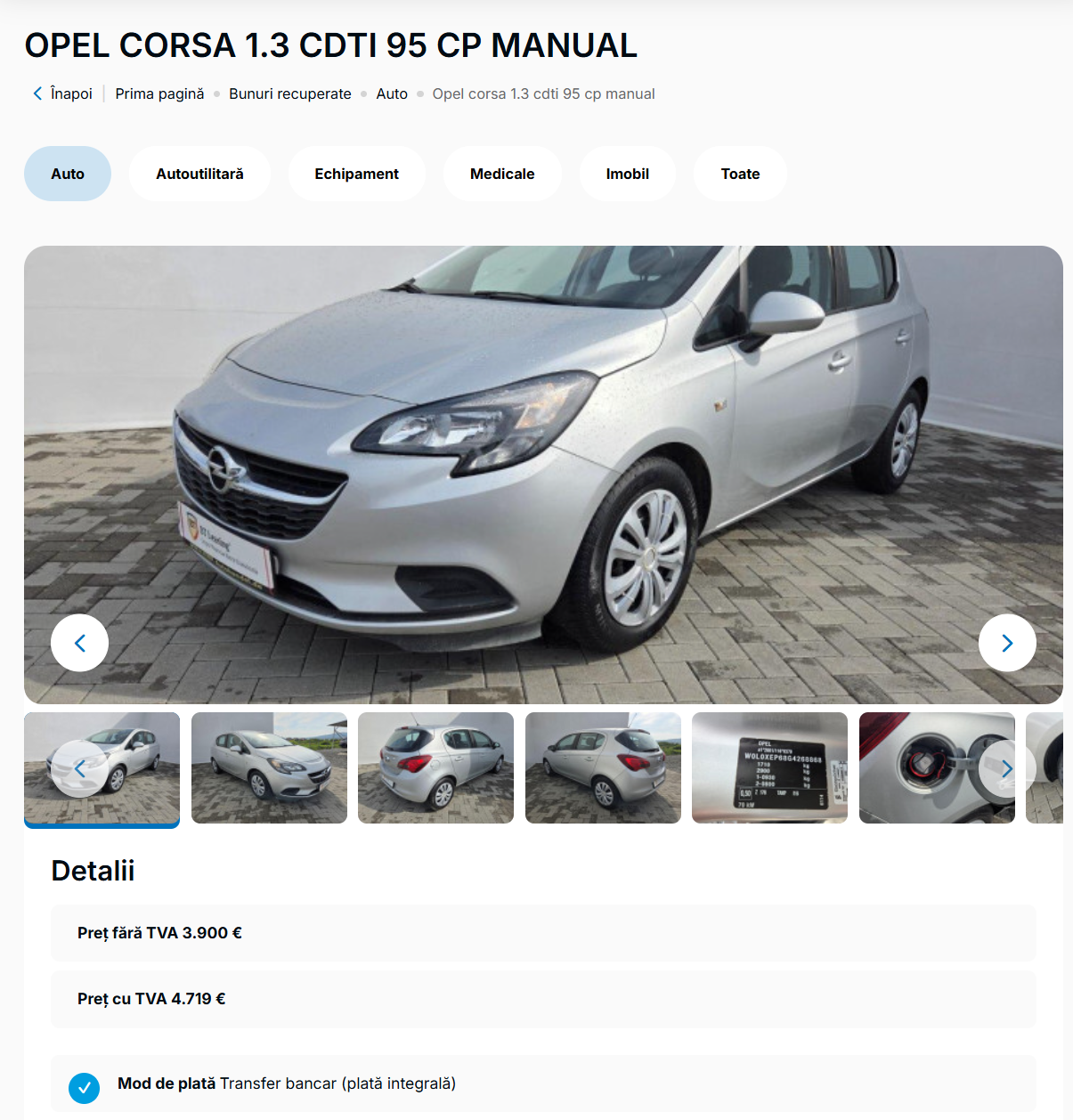Switch to the Autoutilitară category tab
Image resolution: width=1073 pixels, height=1120 pixels.
pyautogui.click(x=199, y=174)
